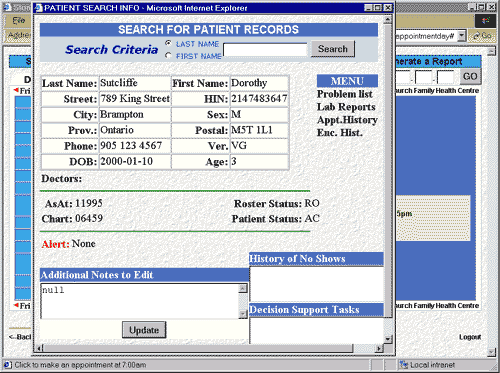Viewport: 500px width, 373px height.
Task: Open Lab Reports from the menu
Action: pyautogui.click(x=346, y=107)
